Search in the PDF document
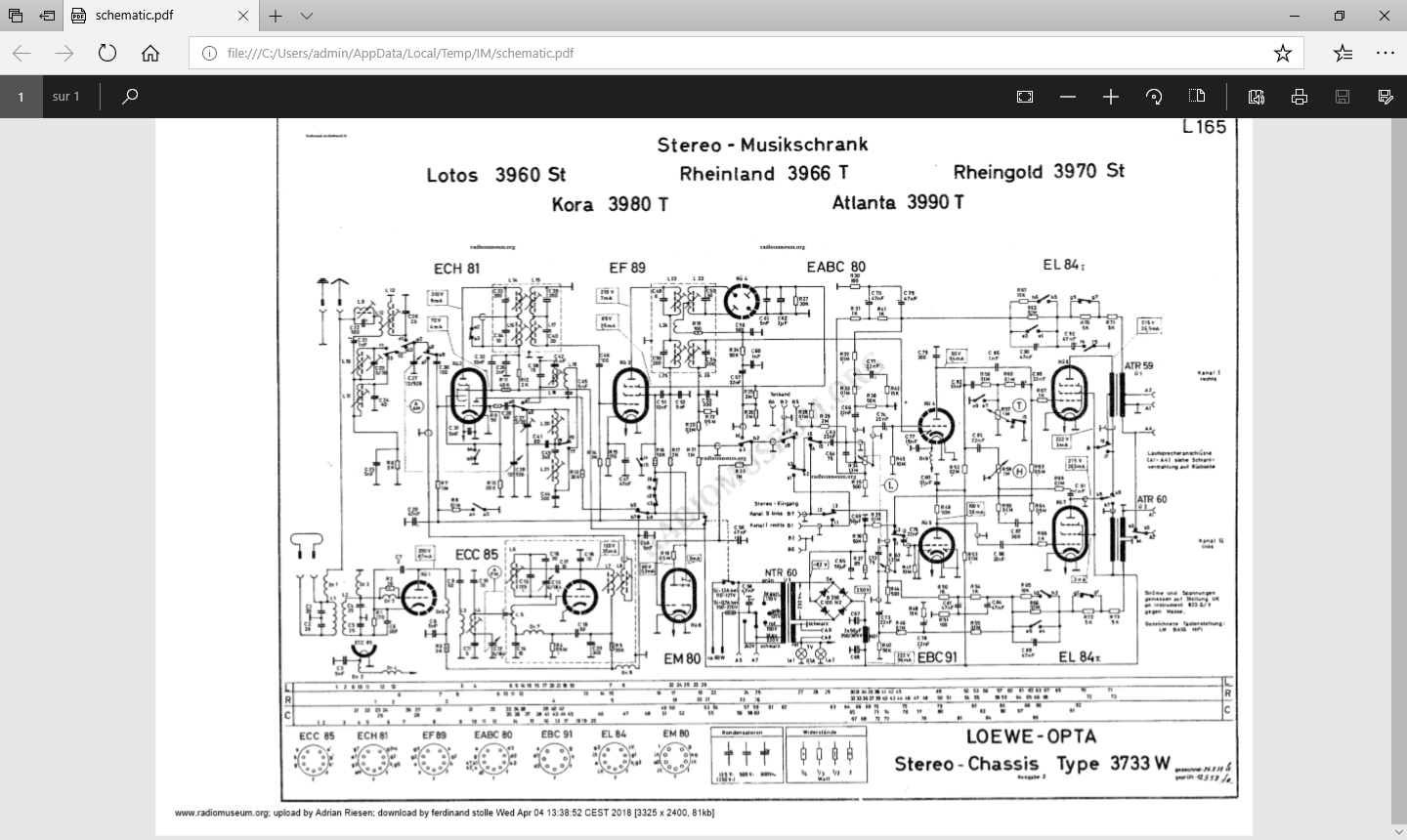The width and height of the screenshot is (1407, 840). coord(130,97)
